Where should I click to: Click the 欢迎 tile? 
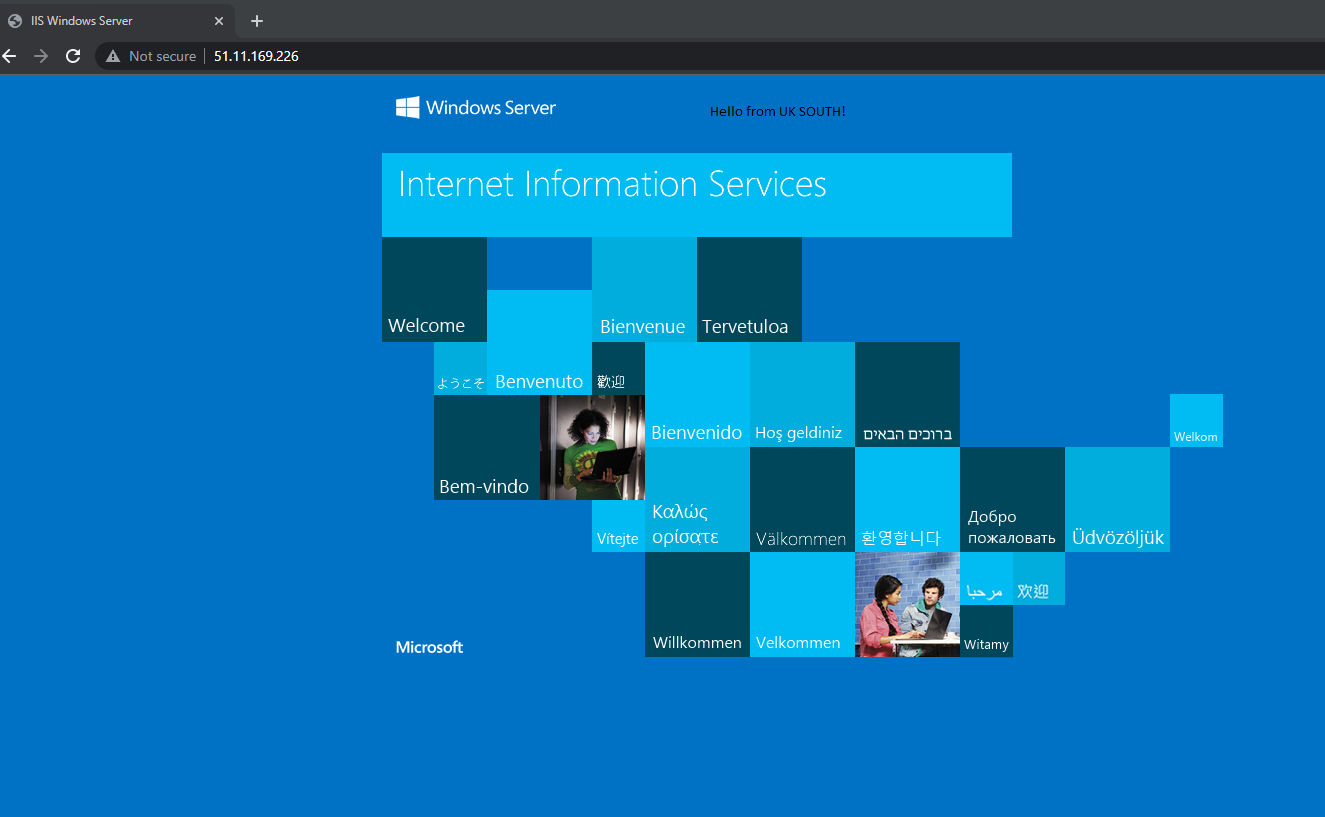point(1039,579)
